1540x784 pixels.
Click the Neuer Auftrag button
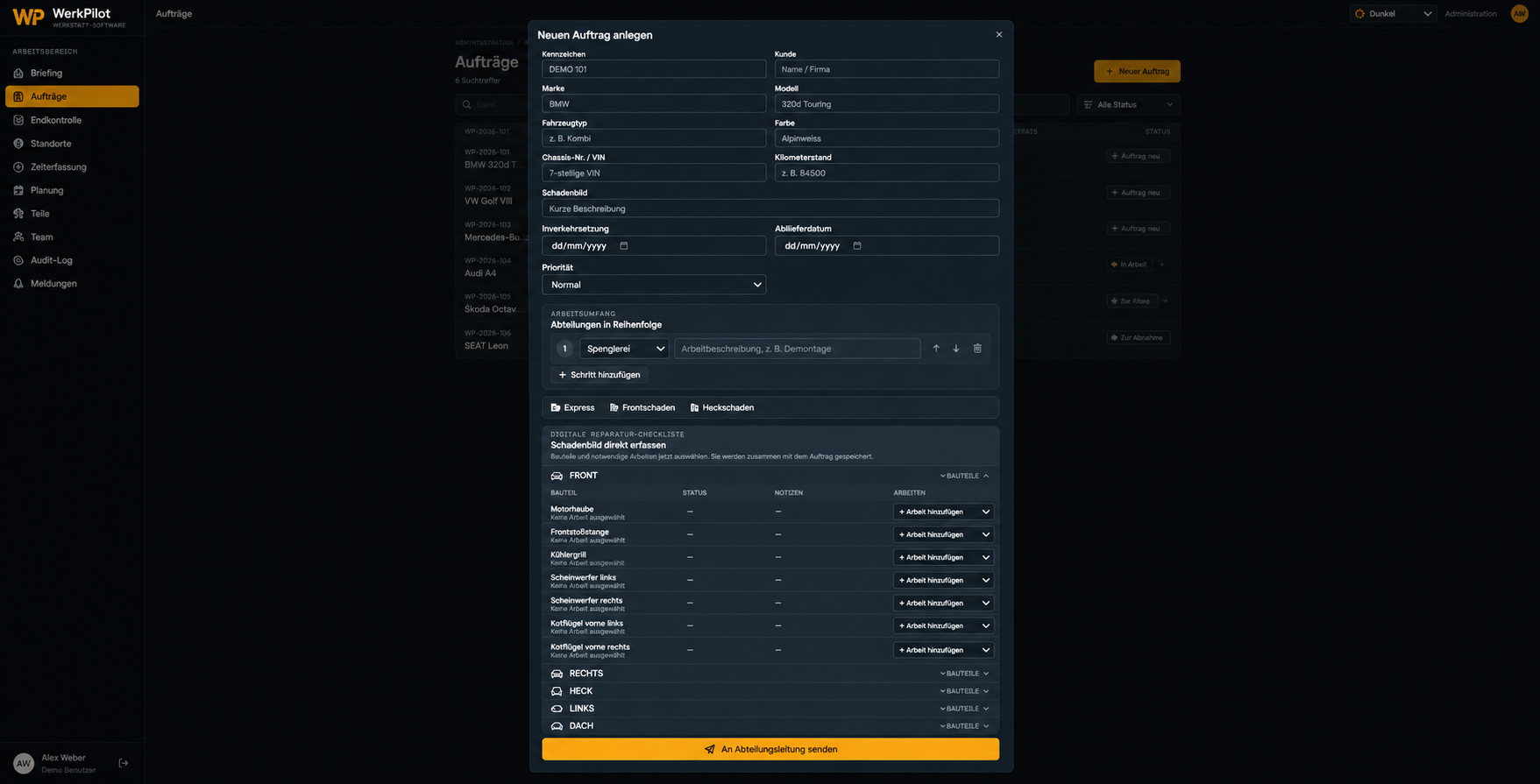tap(1137, 71)
